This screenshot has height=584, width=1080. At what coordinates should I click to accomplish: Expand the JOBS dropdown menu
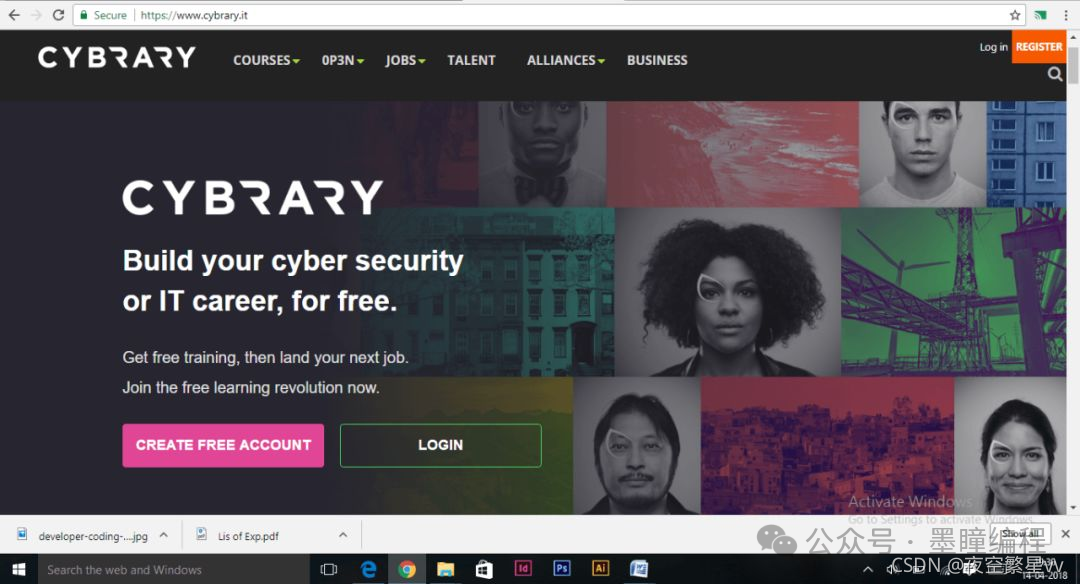(405, 61)
